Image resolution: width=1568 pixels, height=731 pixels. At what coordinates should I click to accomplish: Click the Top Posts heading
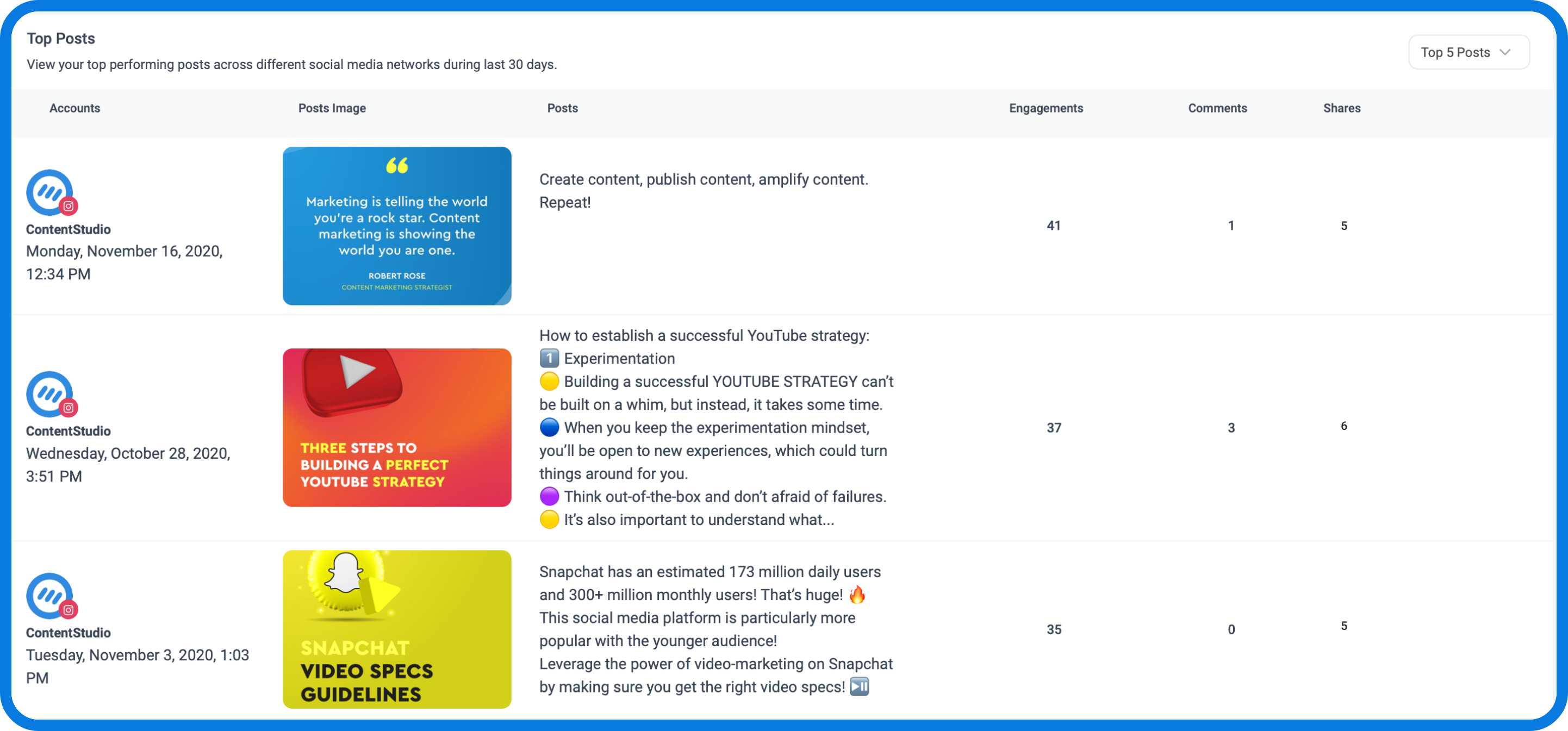coord(61,39)
